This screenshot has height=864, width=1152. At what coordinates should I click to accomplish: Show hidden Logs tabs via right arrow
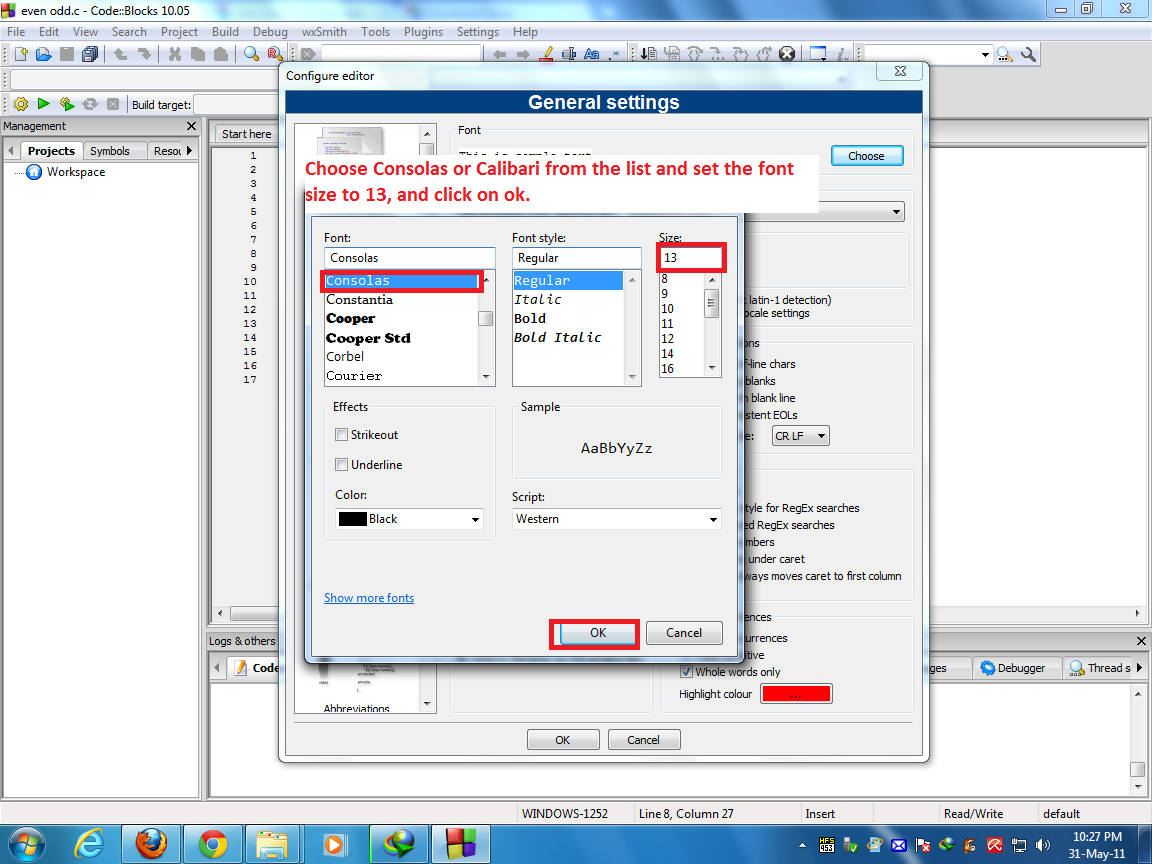pyautogui.click(x=1139, y=667)
